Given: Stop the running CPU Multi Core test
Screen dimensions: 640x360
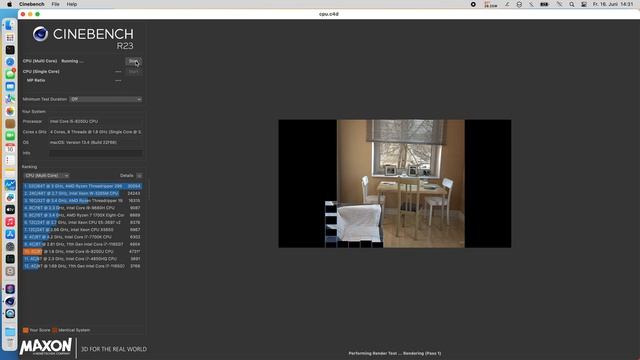Looking at the screenshot, I should click(x=133, y=61).
